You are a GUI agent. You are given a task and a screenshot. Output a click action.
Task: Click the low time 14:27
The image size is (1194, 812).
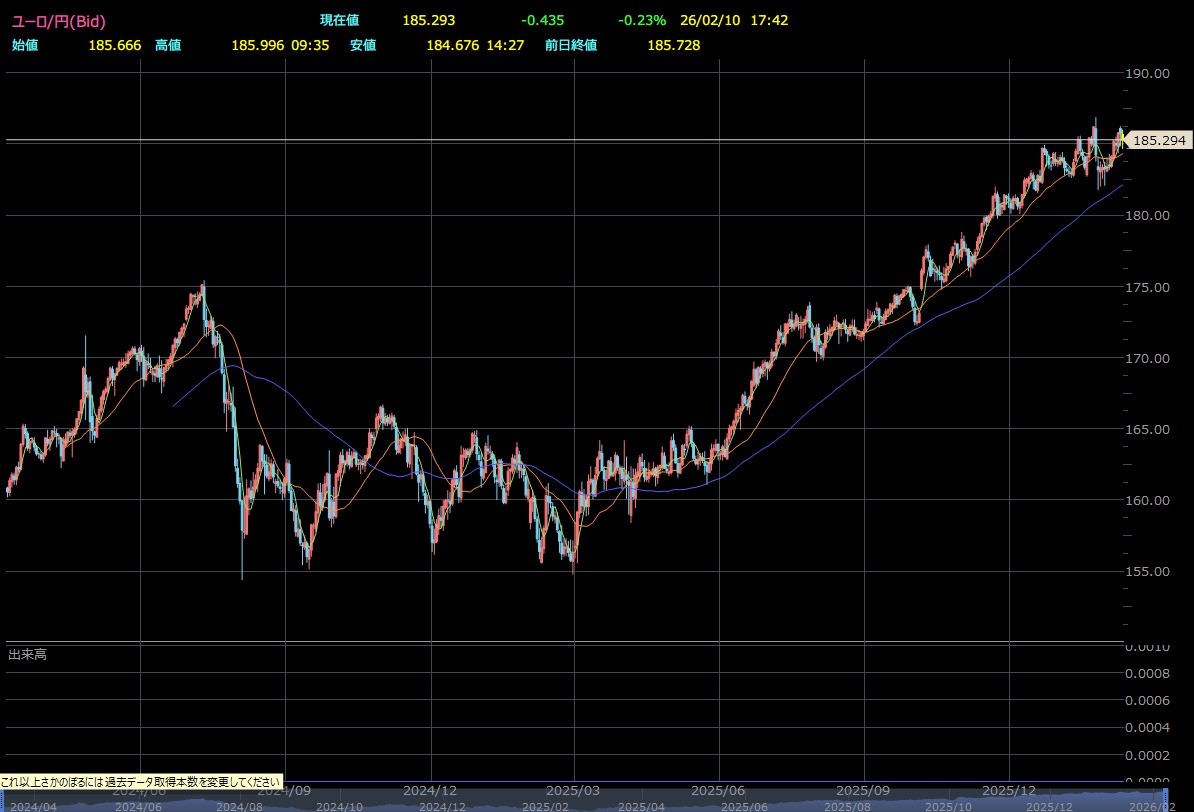coord(505,45)
